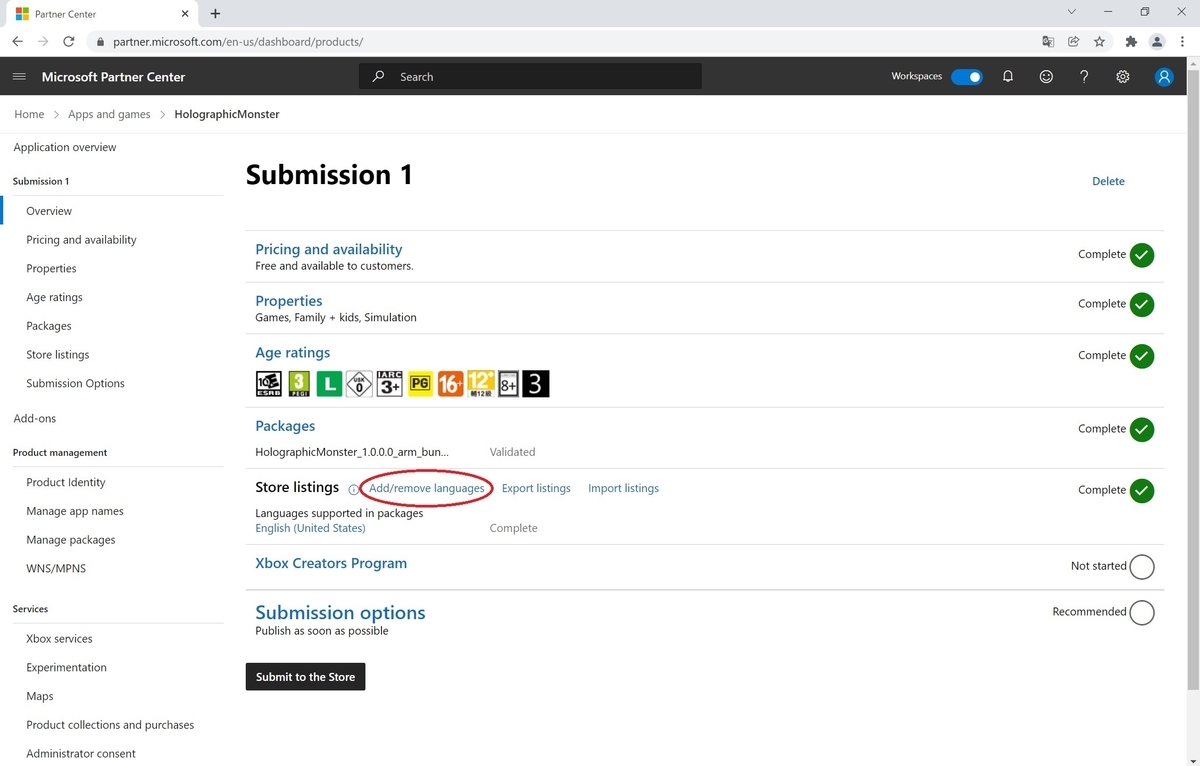The width and height of the screenshot is (1200, 766).
Task: Open the account profile avatar
Action: click(1164, 77)
